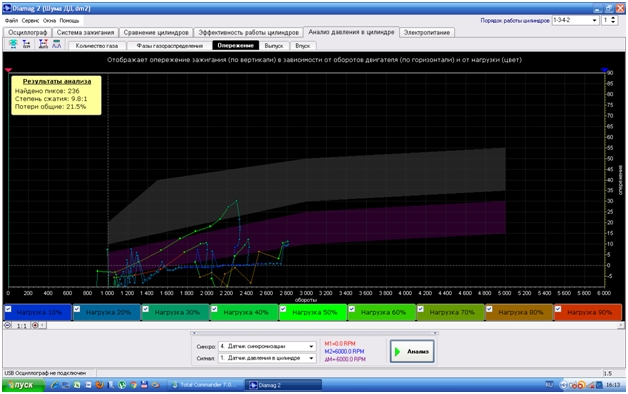Open the Впуск sub-tab
The width and height of the screenshot is (628, 394).
[x=302, y=46]
